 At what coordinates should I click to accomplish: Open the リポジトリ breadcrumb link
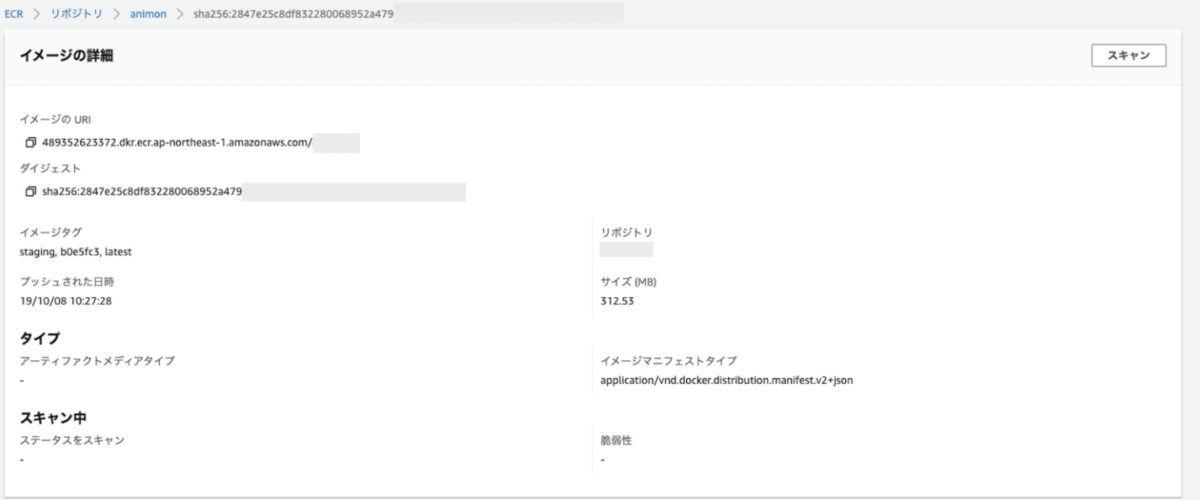(76, 13)
